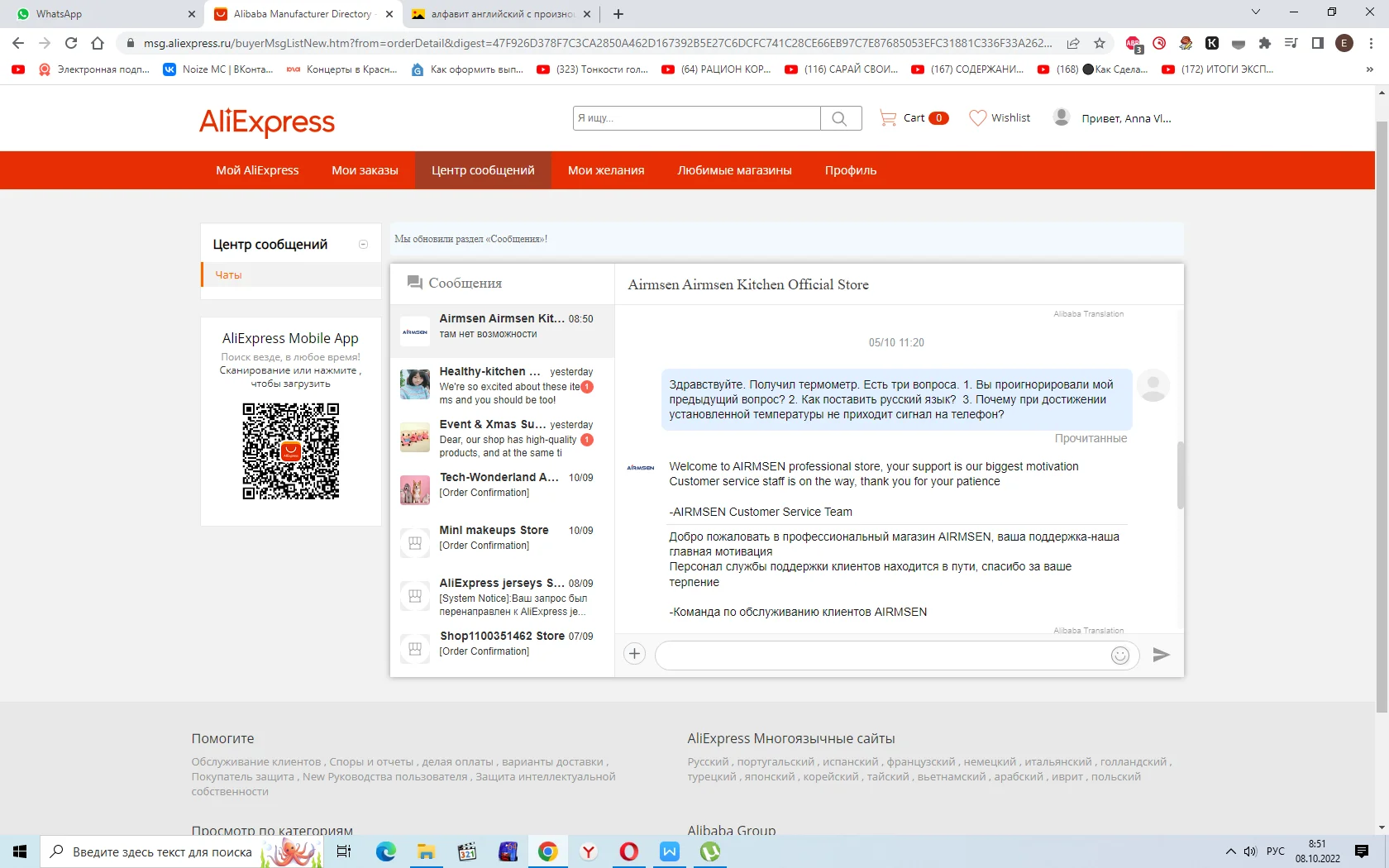The width and height of the screenshot is (1389, 868).
Task: Open the Adblock extension icon
Action: coord(1134,44)
